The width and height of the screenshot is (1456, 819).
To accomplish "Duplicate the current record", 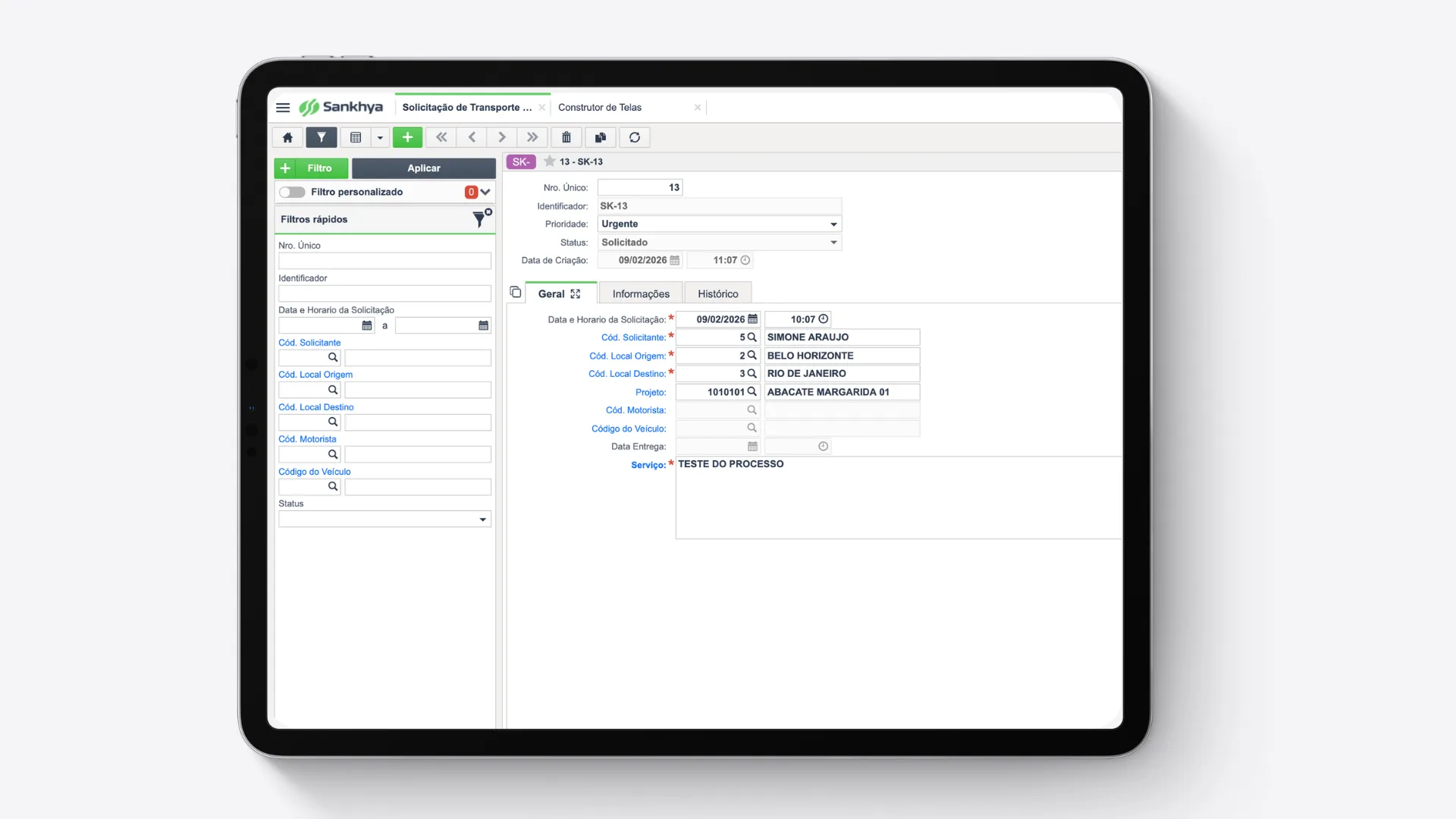I will pos(601,137).
